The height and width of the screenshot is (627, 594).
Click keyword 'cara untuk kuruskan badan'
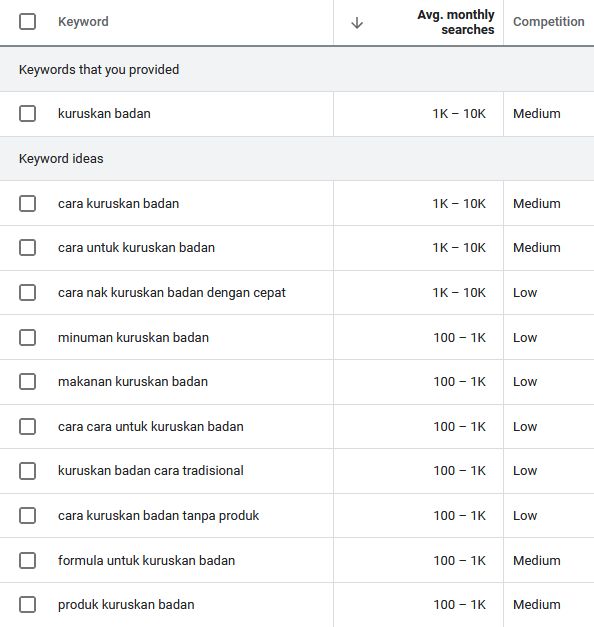136,248
